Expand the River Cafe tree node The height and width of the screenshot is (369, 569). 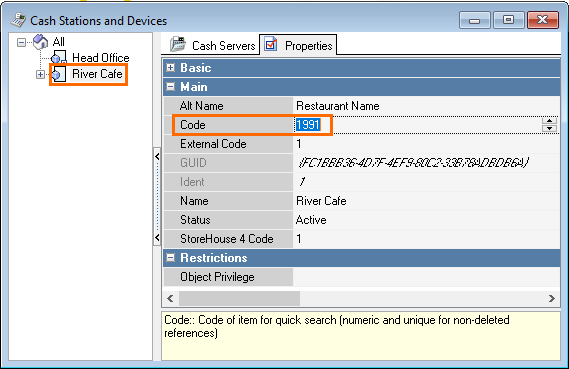click(40, 74)
